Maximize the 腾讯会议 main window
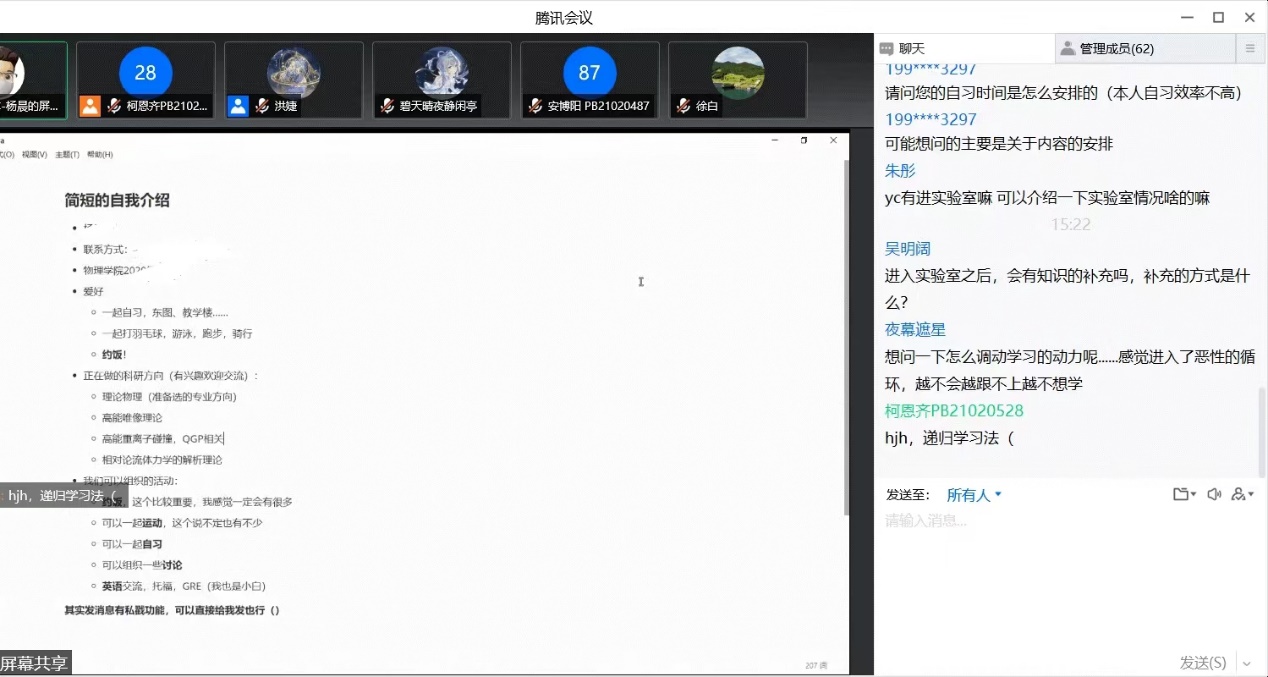The image size is (1268, 677). click(x=1218, y=17)
